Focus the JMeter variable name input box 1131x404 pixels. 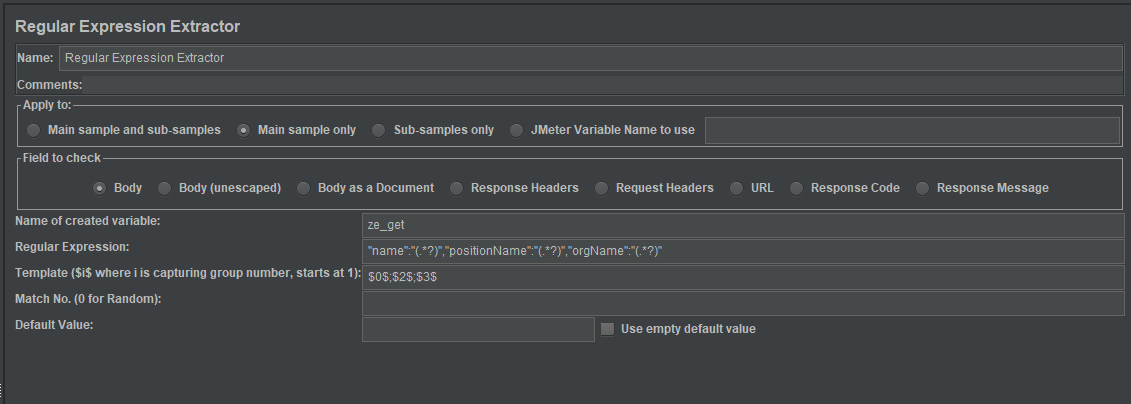pyautogui.click(x=912, y=130)
